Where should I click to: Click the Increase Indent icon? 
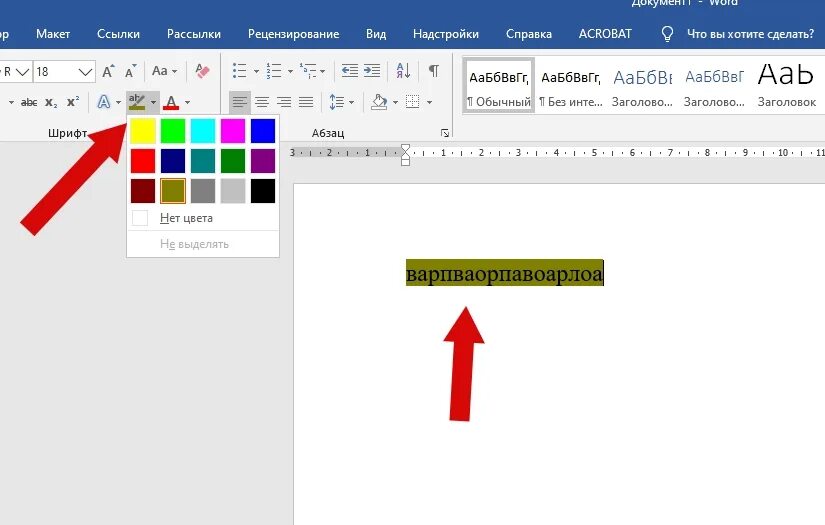[x=372, y=70]
